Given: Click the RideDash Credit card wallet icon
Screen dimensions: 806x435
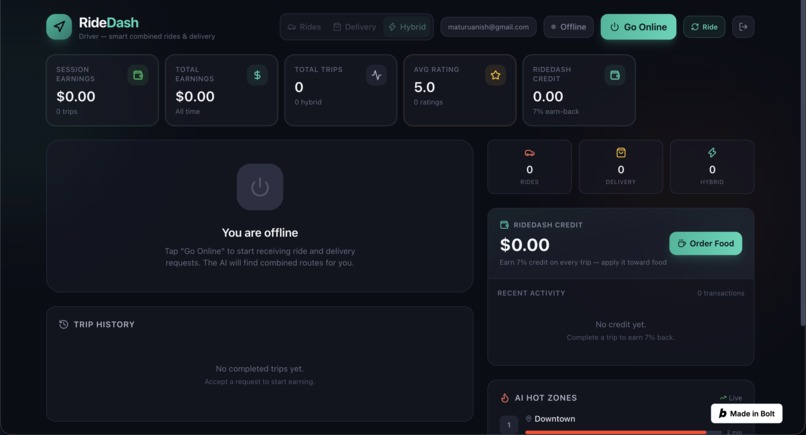Looking at the screenshot, I should (x=615, y=75).
